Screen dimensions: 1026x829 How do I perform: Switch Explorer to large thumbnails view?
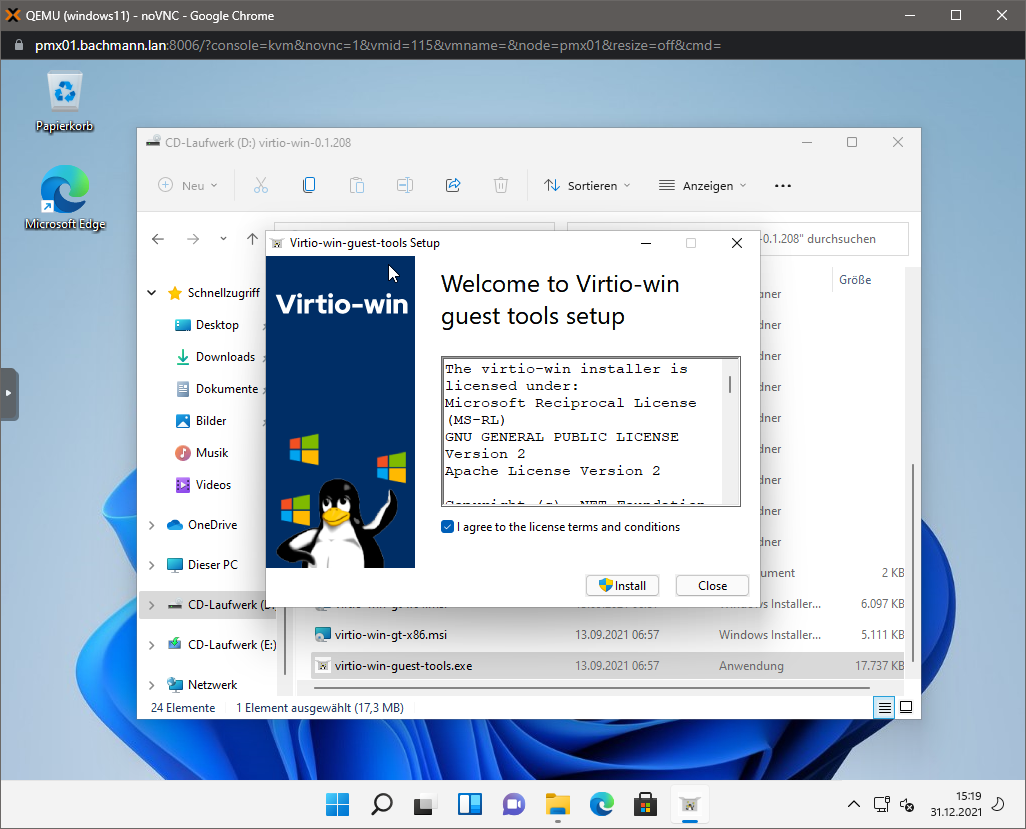(x=906, y=707)
